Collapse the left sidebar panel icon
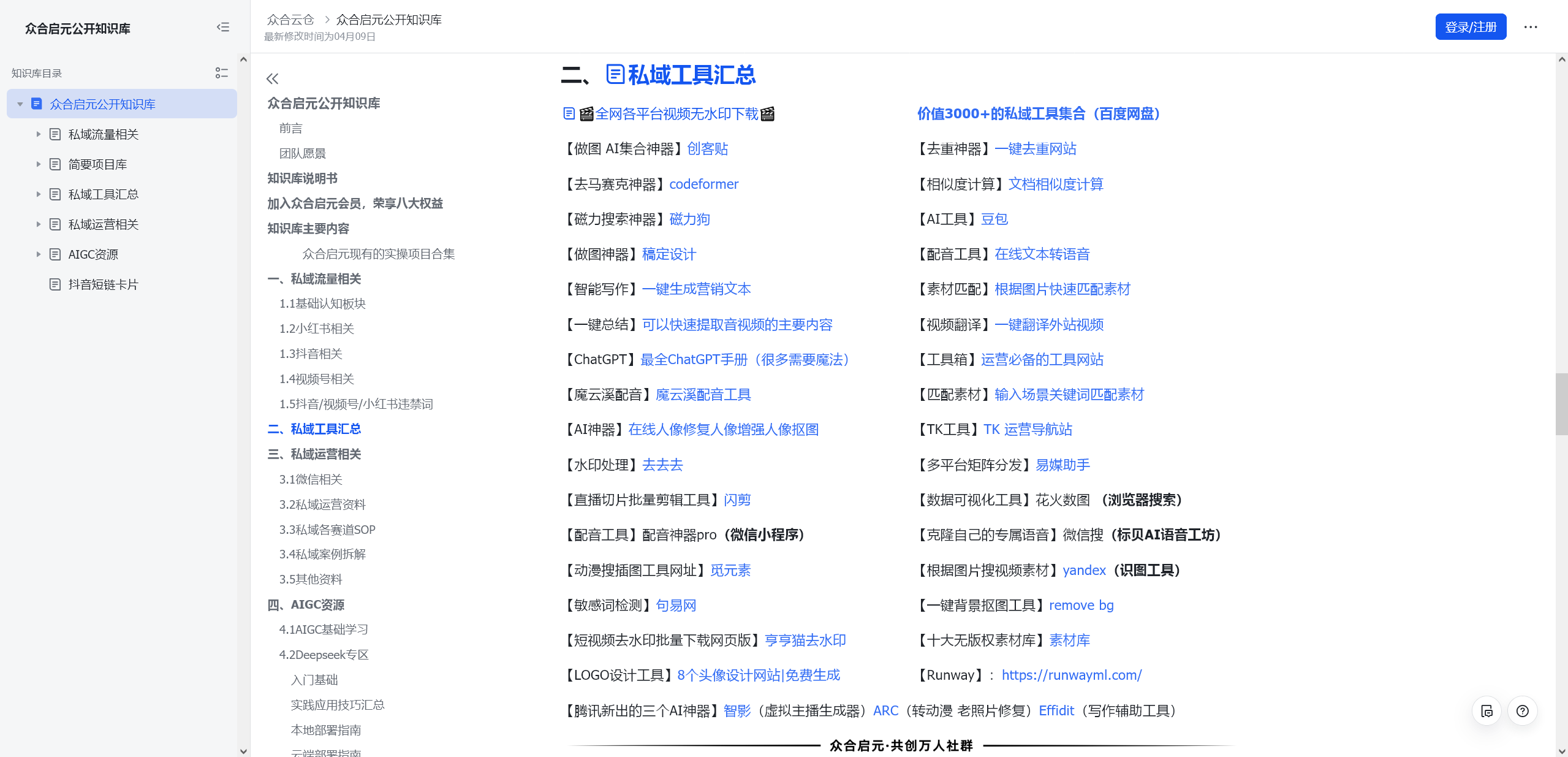This screenshot has height=757, width=1568. click(x=223, y=27)
